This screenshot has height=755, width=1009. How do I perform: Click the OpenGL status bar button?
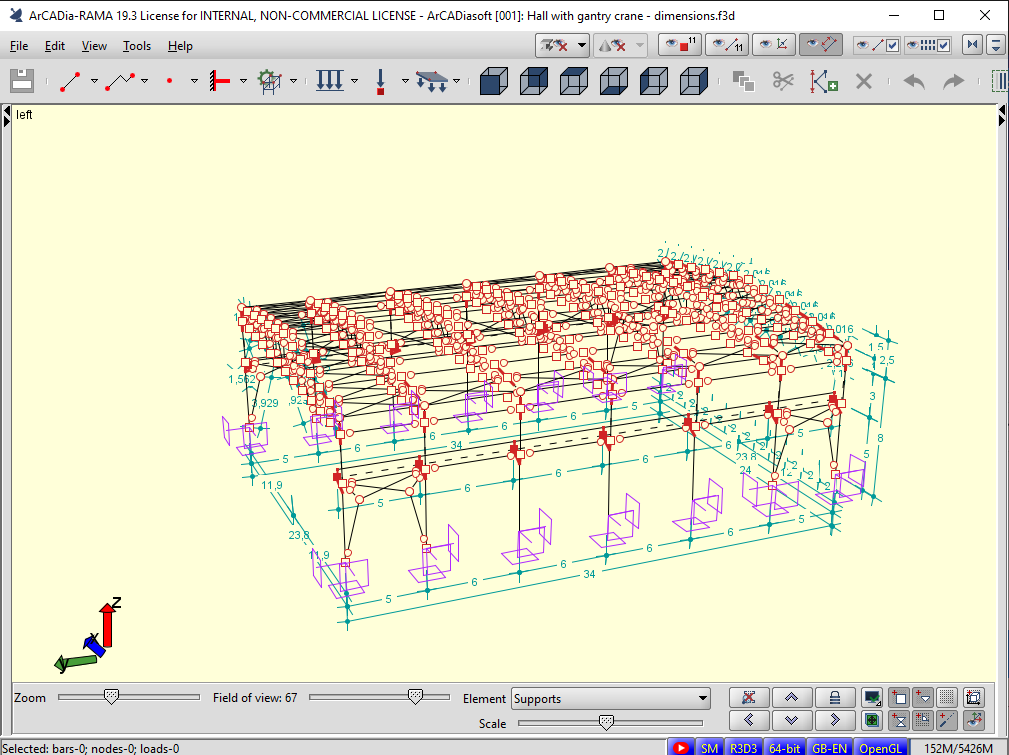click(x=880, y=747)
